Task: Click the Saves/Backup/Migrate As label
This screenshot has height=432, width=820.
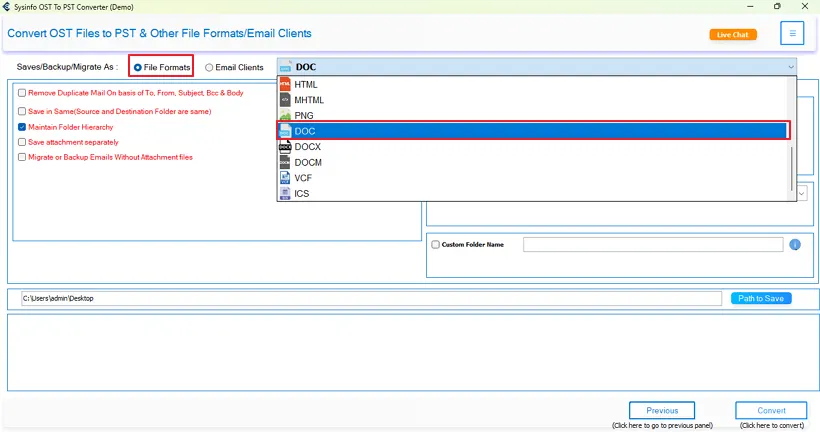Action: (x=67, y=67)
